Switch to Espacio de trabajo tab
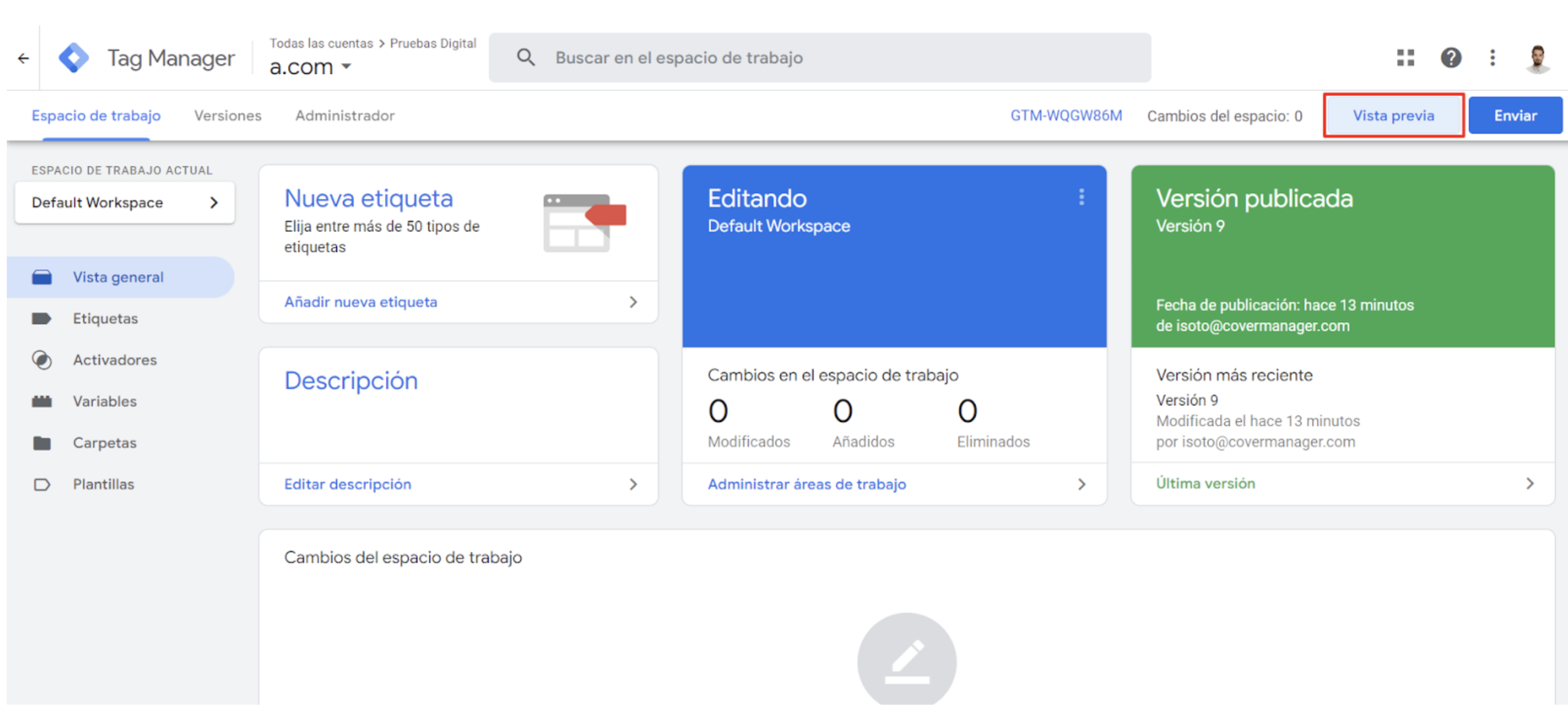The image size is (1568, 705). click(x=96, y=116)
